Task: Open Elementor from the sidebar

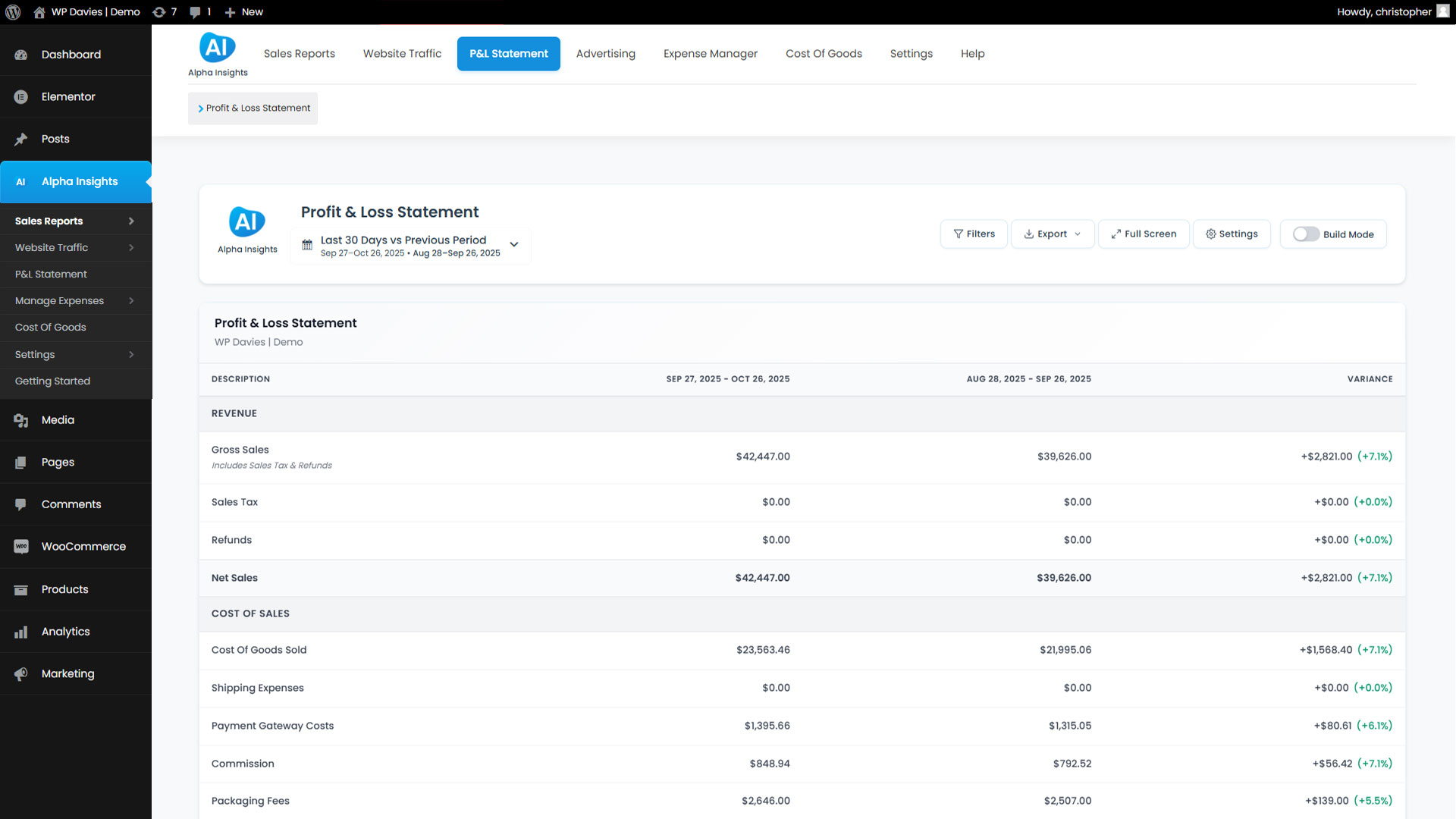Action: coord(68,97)
